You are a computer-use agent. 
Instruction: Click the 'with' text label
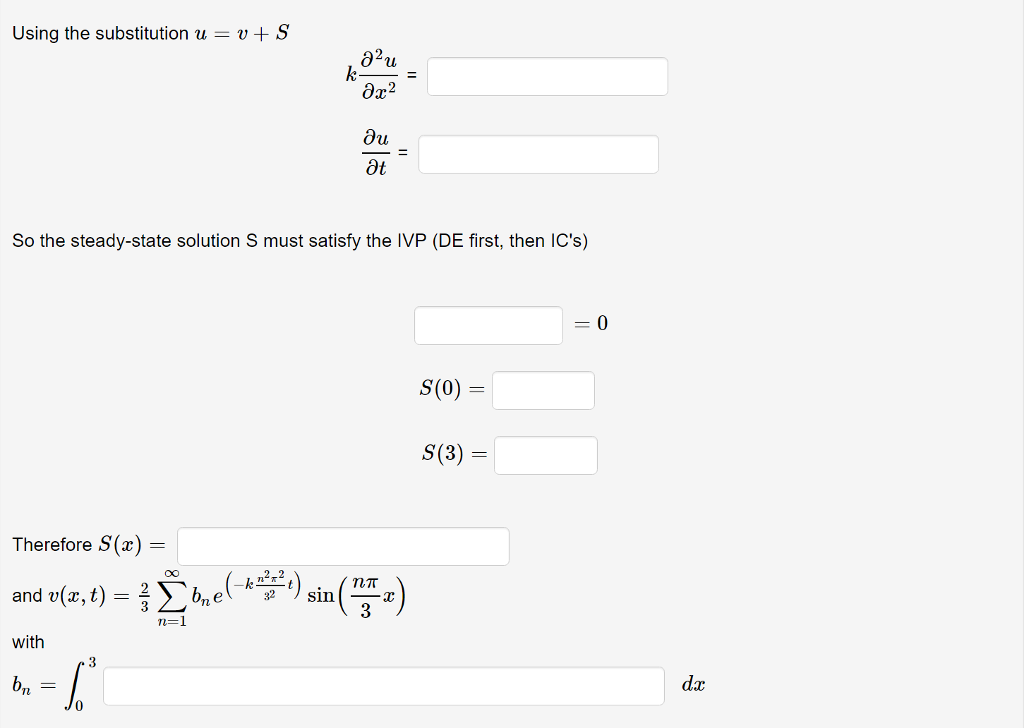[28, 641]
